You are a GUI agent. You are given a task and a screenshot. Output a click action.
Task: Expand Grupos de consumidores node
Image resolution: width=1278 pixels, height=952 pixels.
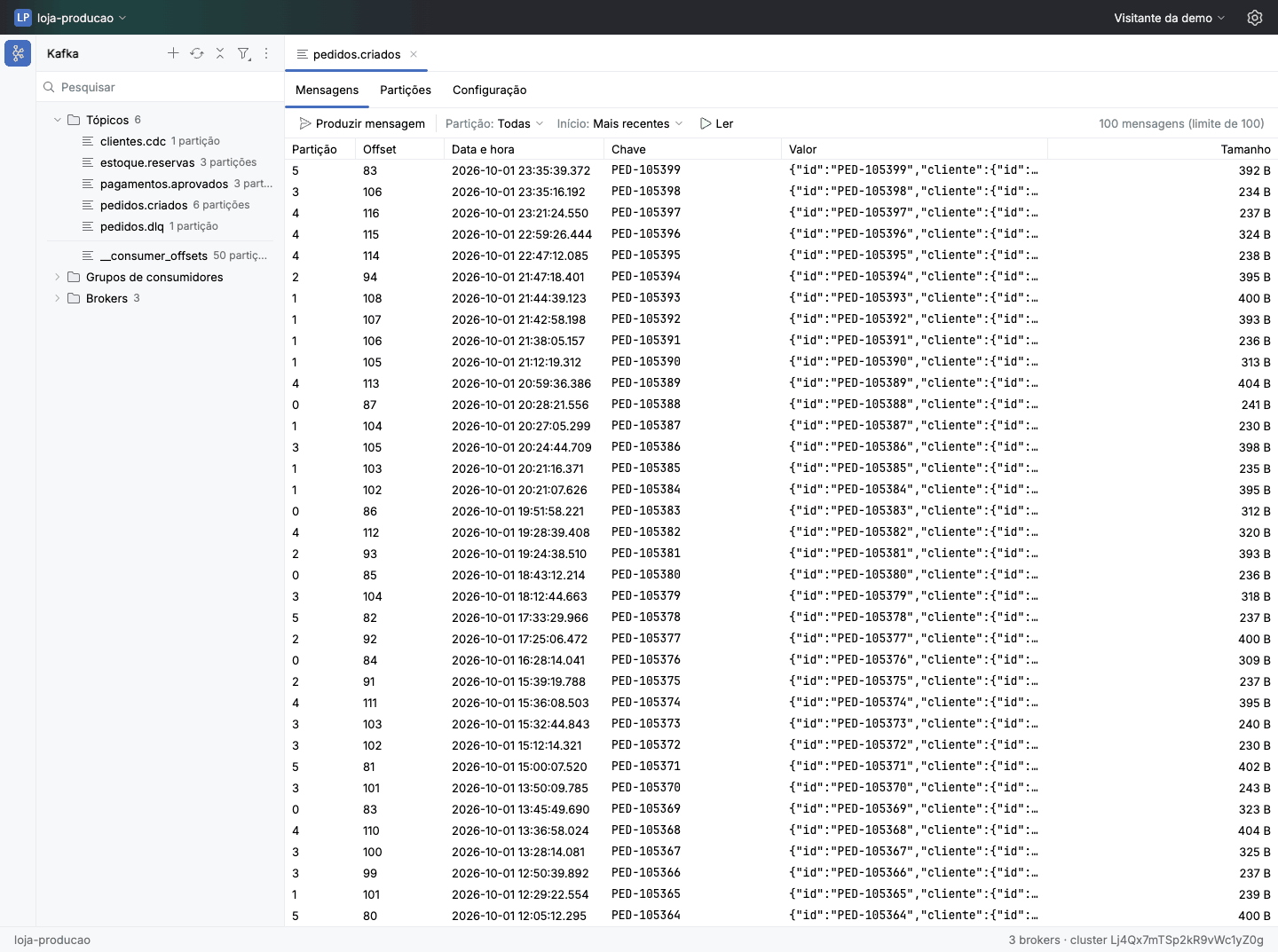pyautogui.click(x=58, y=277)
